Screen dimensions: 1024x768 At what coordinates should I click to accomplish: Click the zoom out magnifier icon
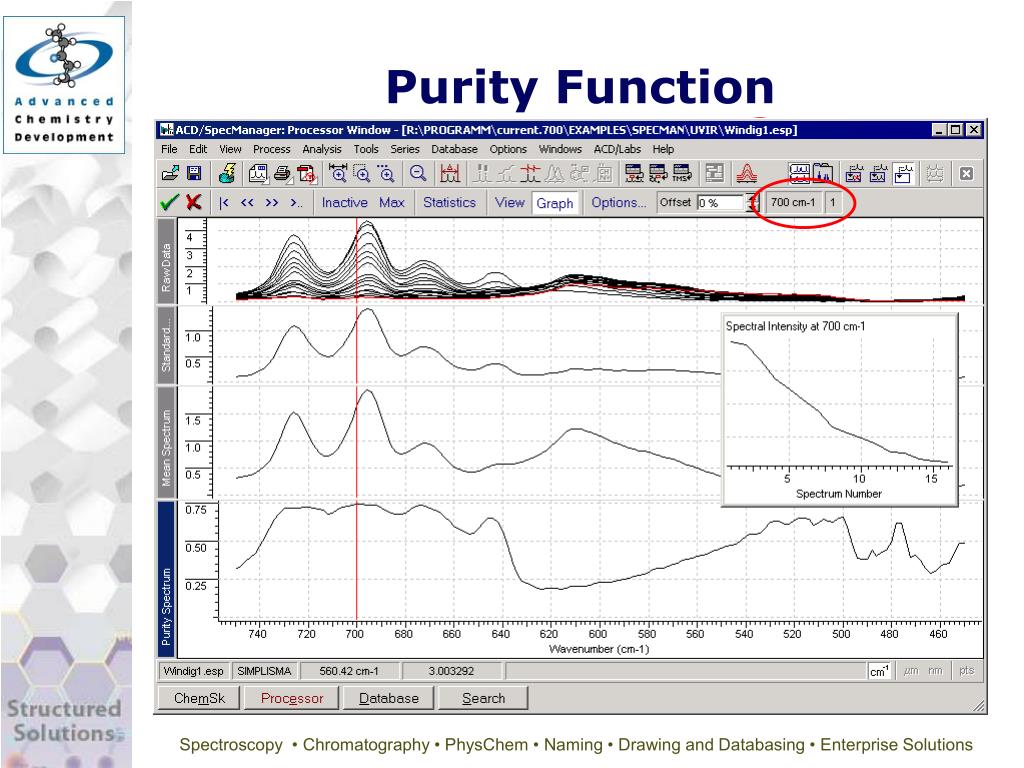(417, 173)
